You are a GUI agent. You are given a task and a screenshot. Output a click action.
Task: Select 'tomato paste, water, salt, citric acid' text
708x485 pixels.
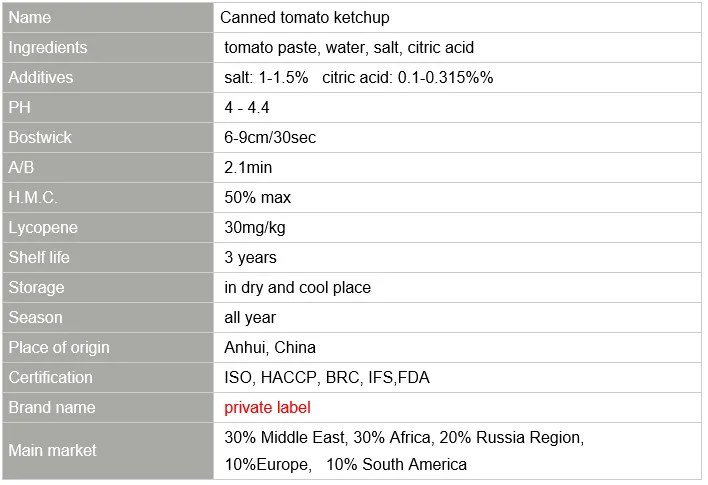[x=349, y=47]
